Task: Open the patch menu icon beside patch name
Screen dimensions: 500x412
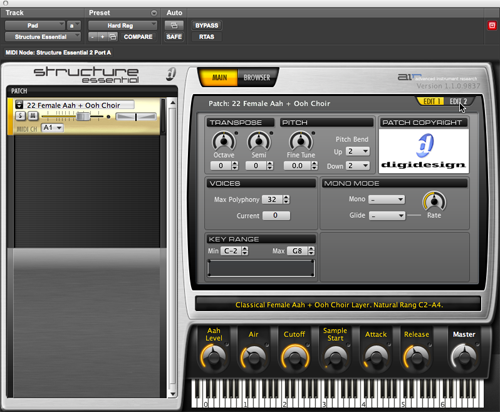Action: pos(19,105)
